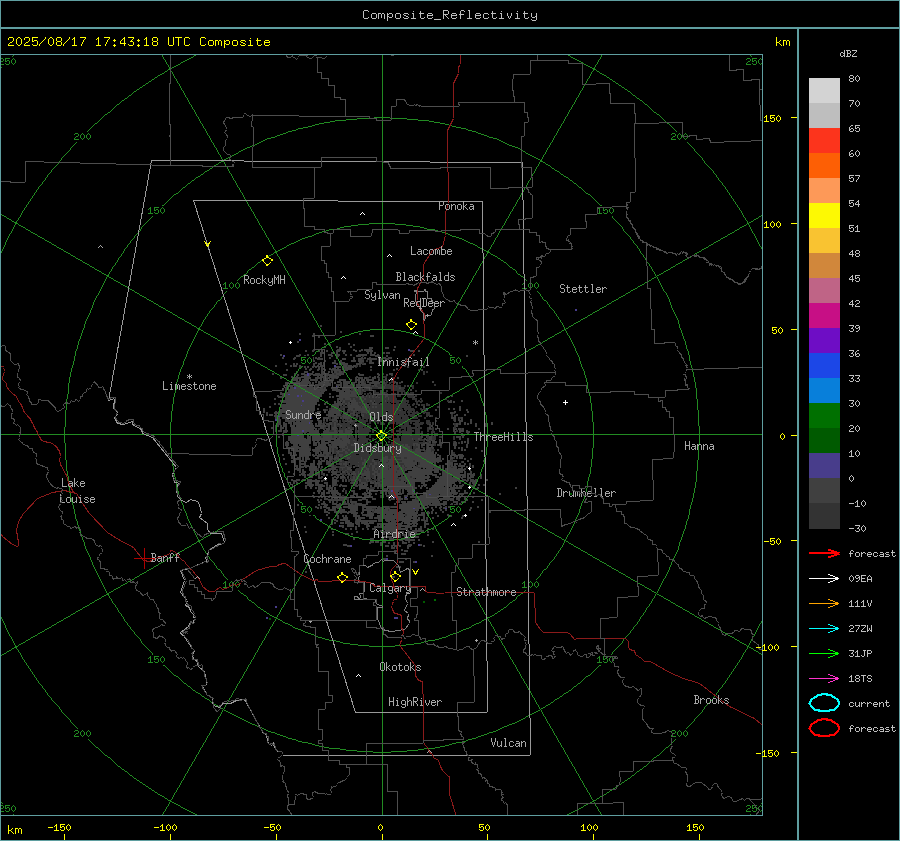Click the Olds city label

[381, 417]
